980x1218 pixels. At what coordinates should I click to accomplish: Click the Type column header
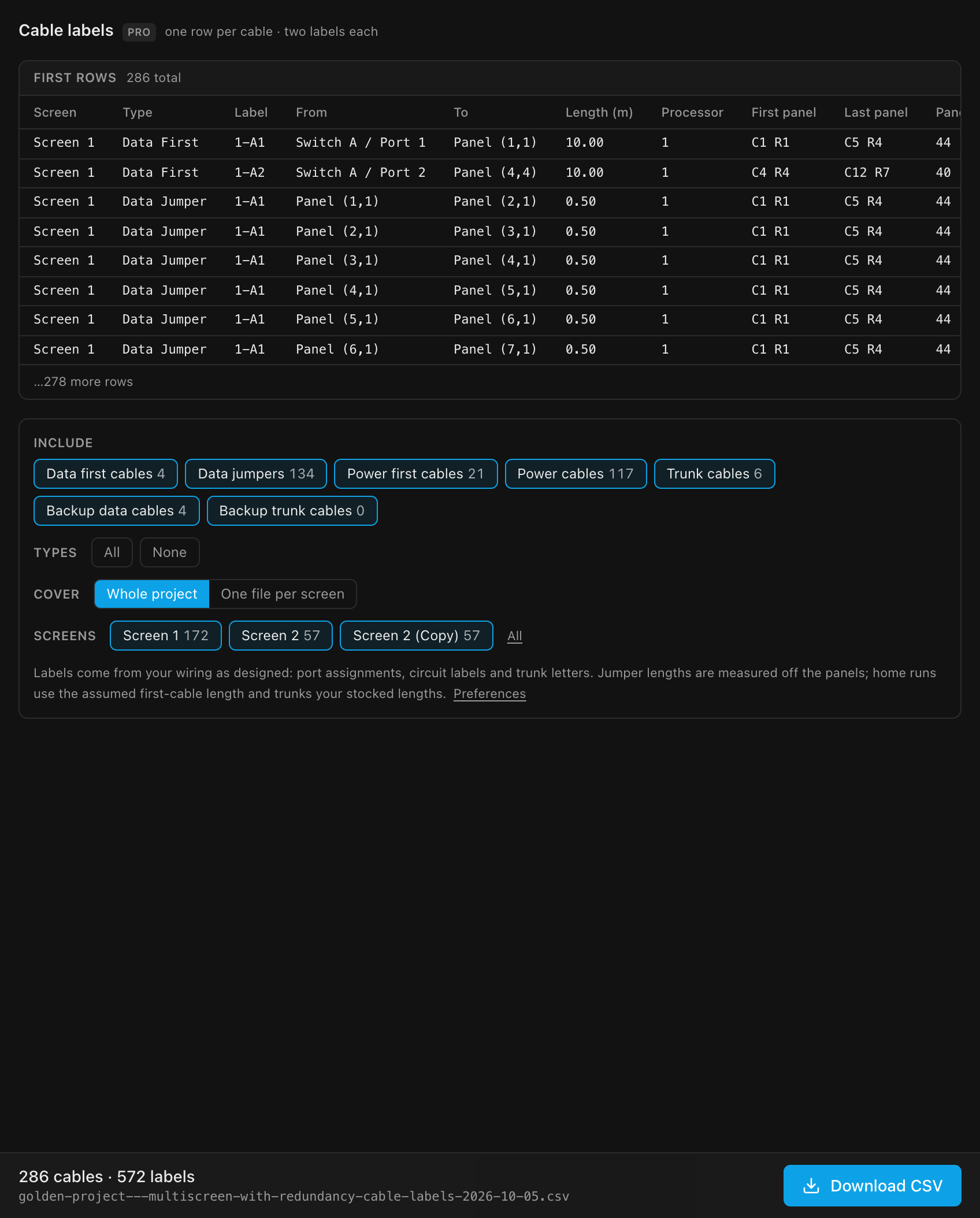coord(138,113)
